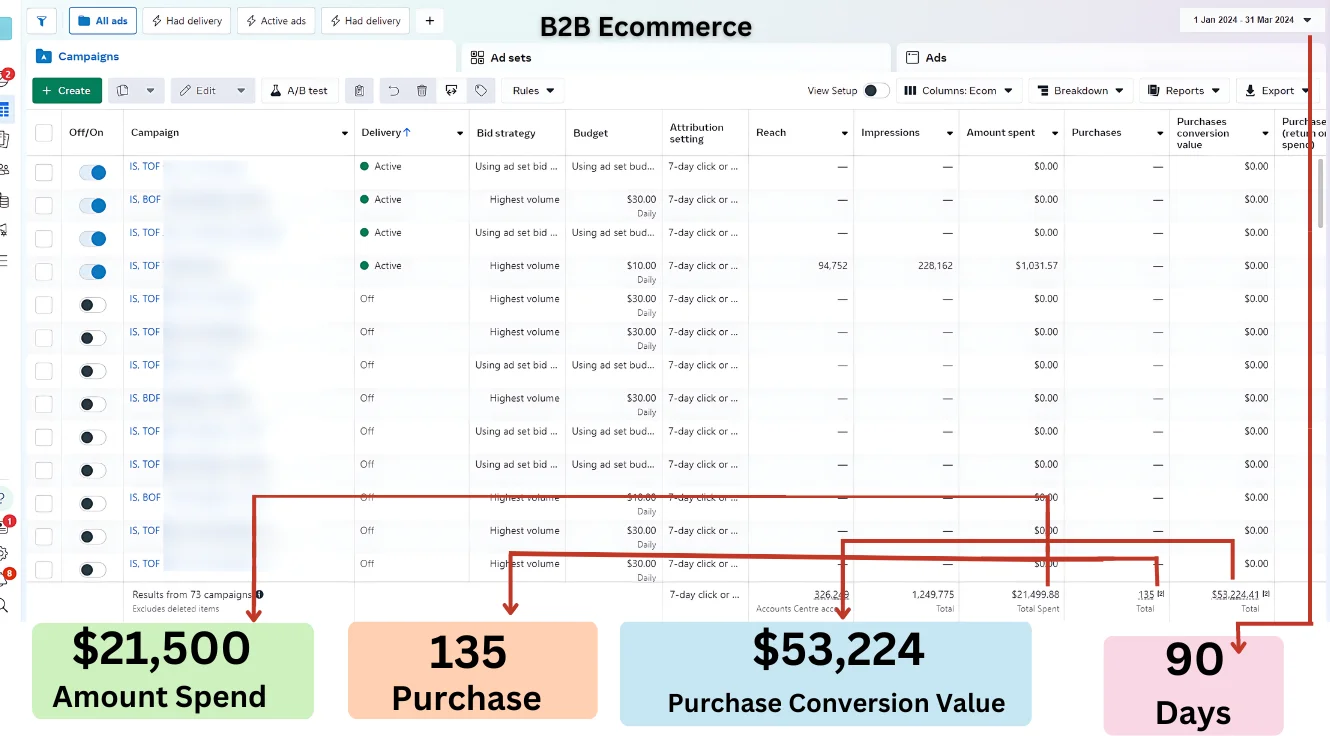Viewport: 1330px width, 736px height.
Task: Turn on the IS, BDF campaign
Action: [x=93, y=404]
